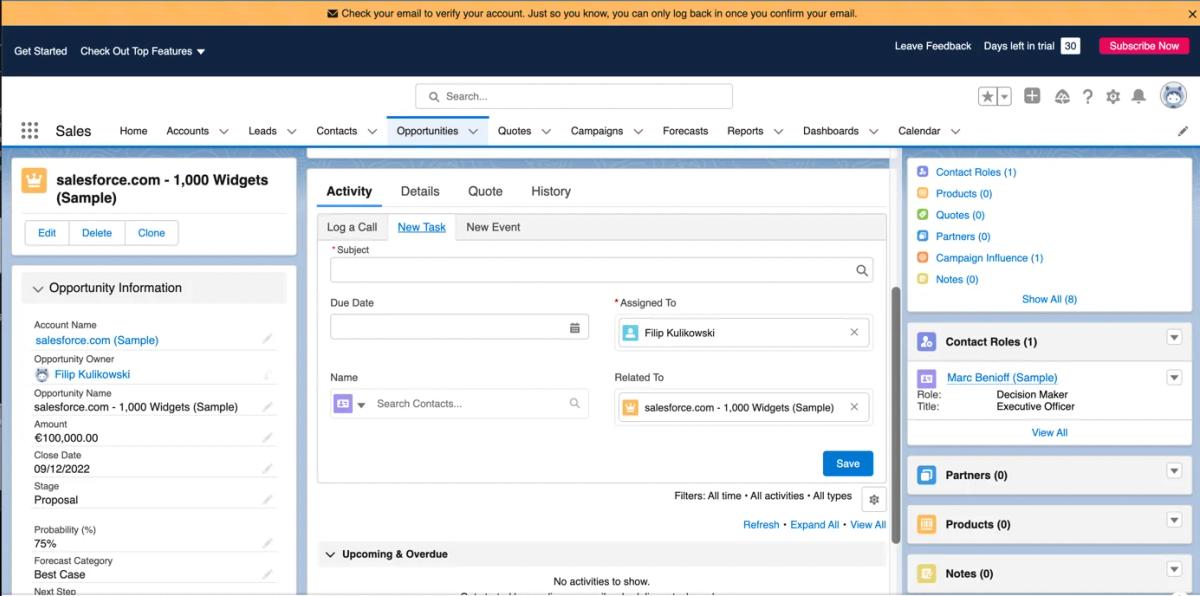This screenshot has height=596, width=1200.
Task: Go to the Home navigation tab
Action: [133, 131]
